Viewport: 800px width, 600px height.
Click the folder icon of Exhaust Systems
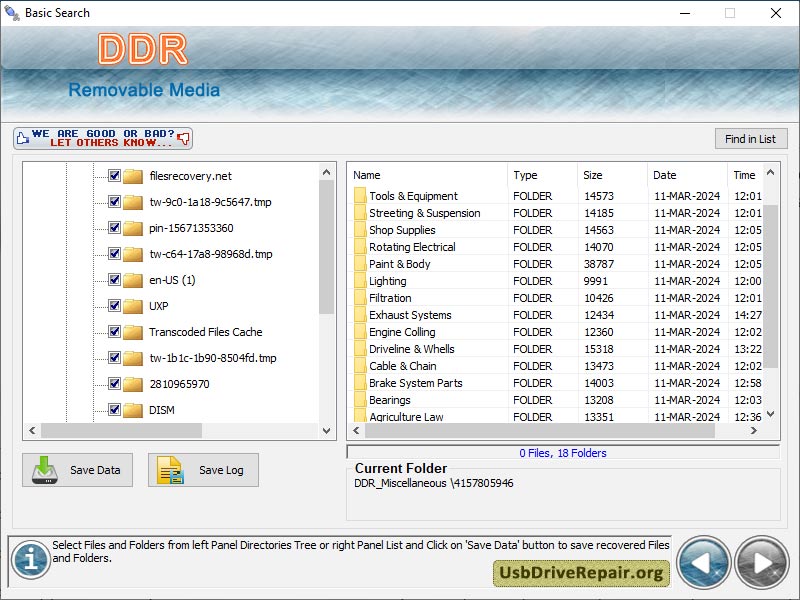tap(360, 315)
